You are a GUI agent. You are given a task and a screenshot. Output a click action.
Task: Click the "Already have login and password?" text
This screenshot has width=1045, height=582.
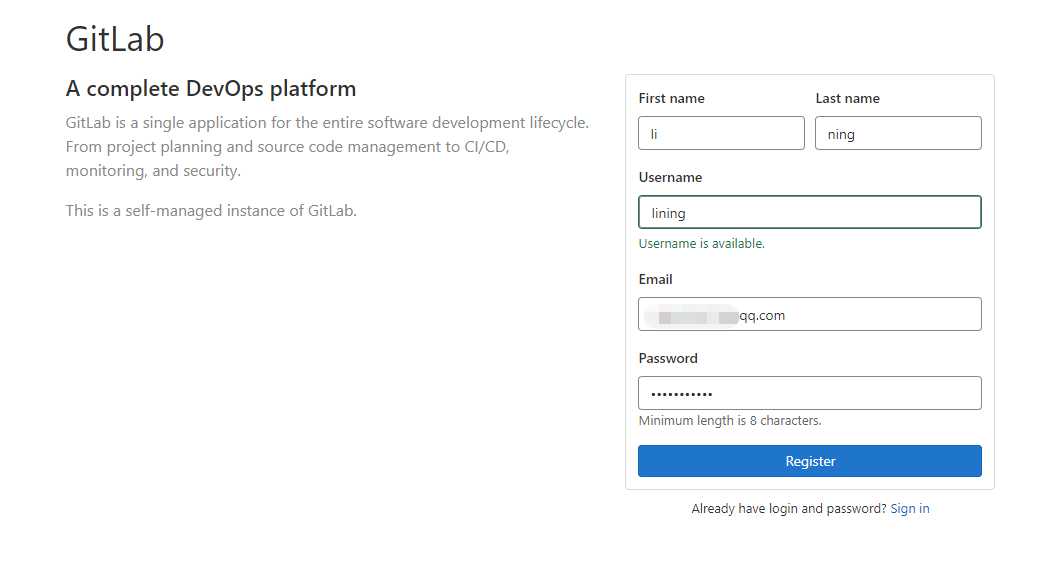(788, 509)
